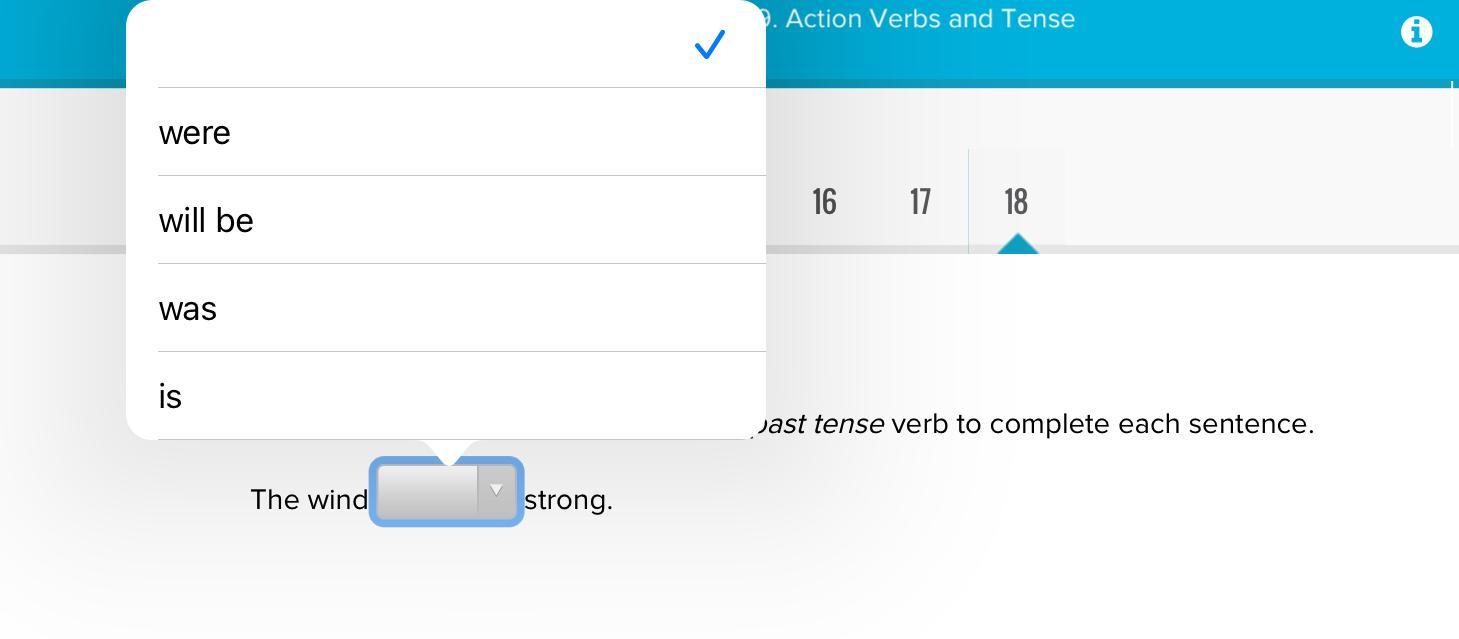Select 'is' in the dropdown options
Screen dimensions: 1459x639
(170, 397)
